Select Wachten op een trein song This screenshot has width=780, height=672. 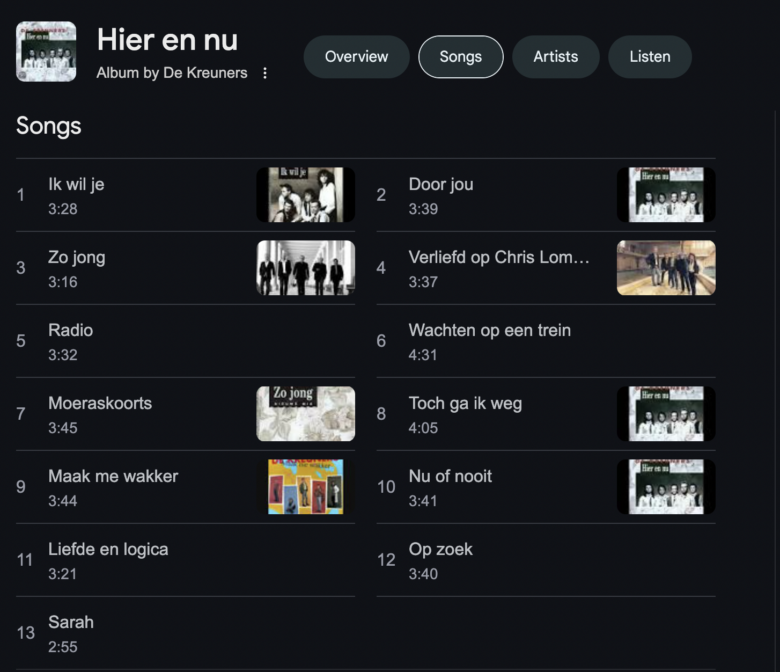[489, 331]
